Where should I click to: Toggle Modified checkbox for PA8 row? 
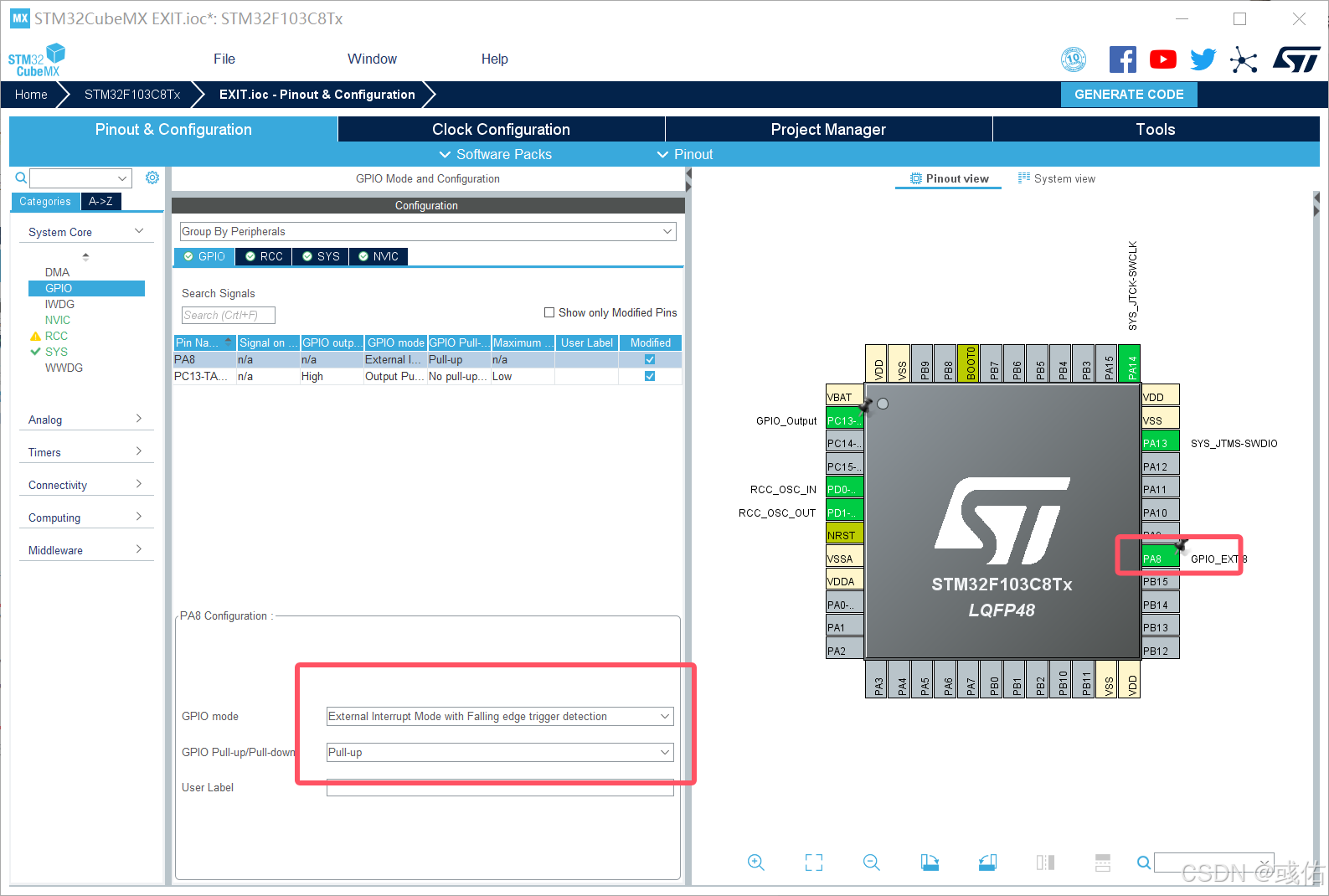click(650, 359)
